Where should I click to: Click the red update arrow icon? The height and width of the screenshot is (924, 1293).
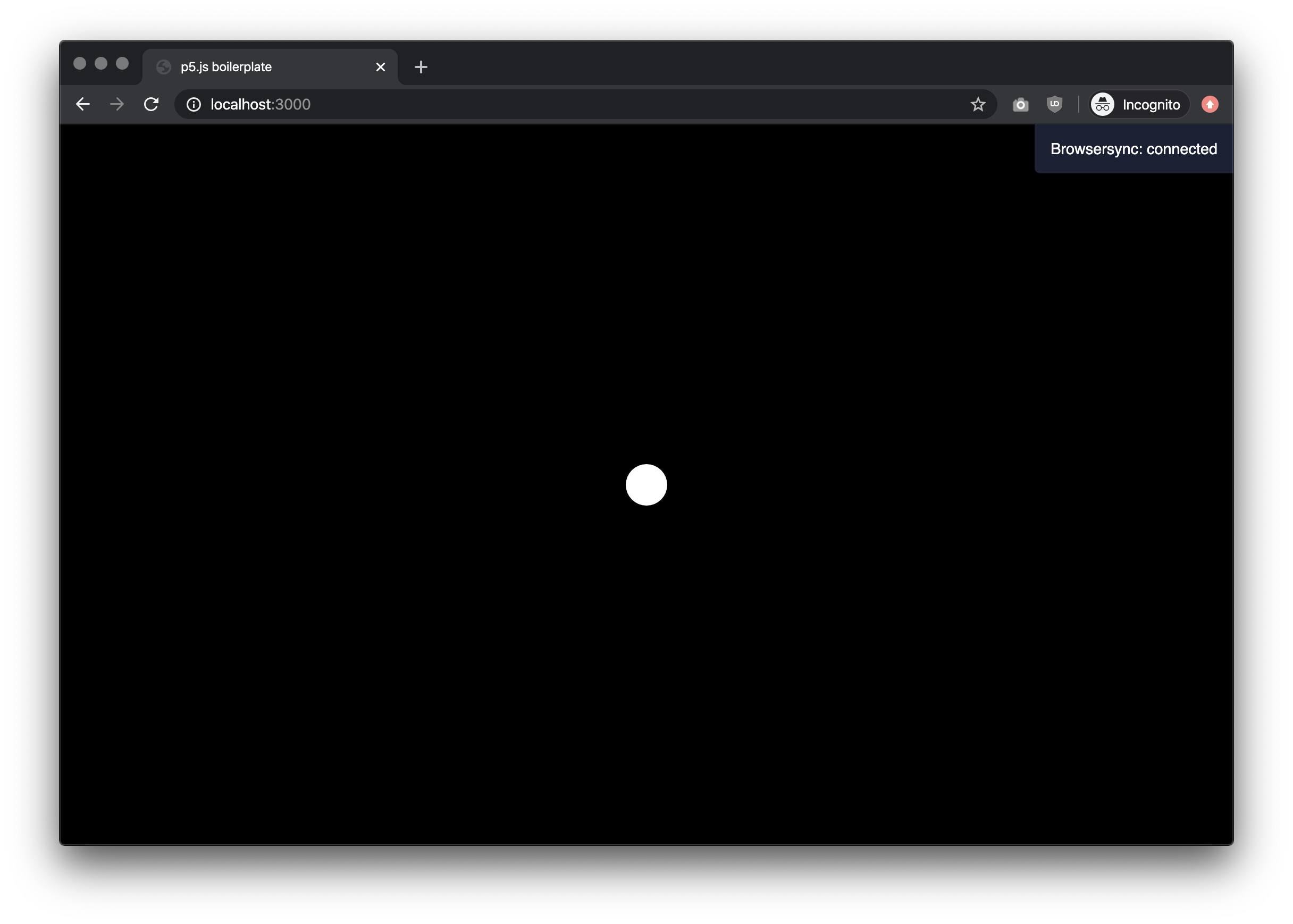tap(1210, 105)
